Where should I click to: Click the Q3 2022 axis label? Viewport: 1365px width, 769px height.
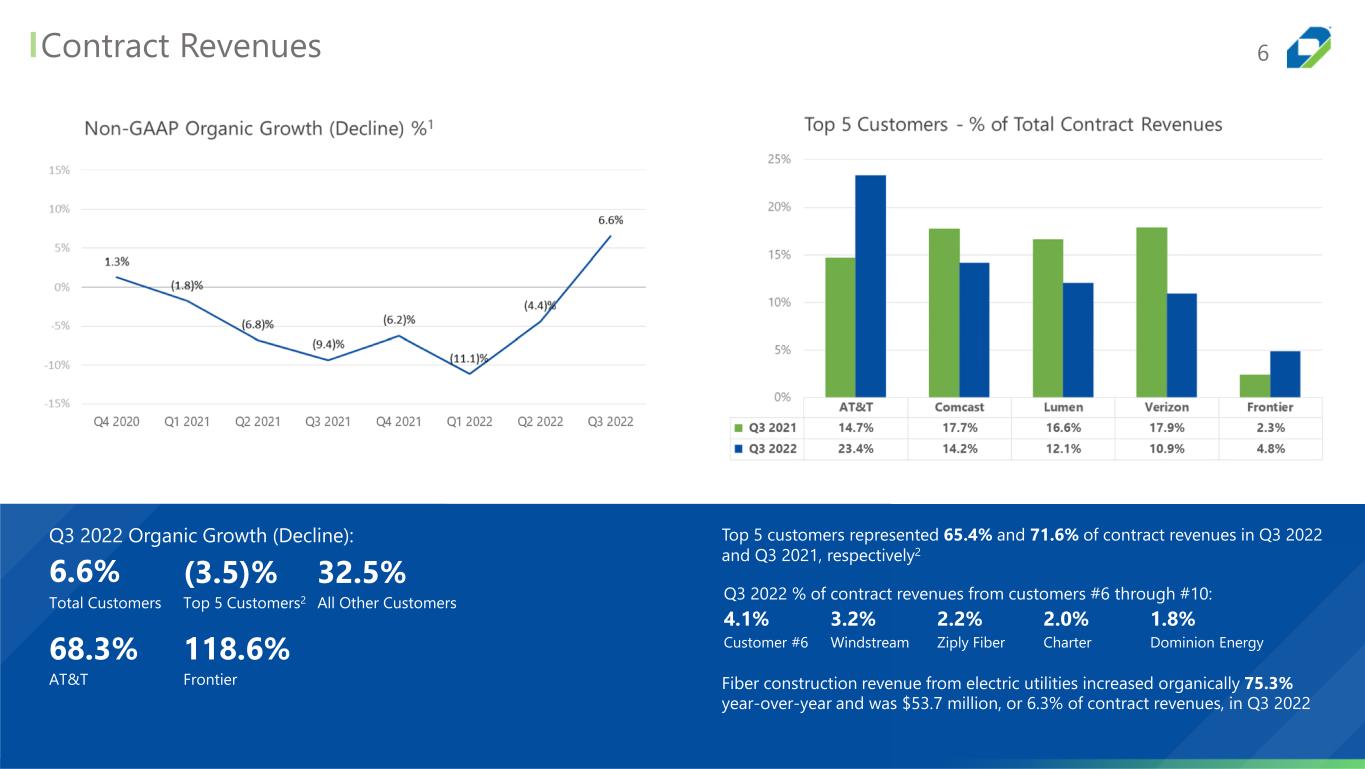coord(610,422)
